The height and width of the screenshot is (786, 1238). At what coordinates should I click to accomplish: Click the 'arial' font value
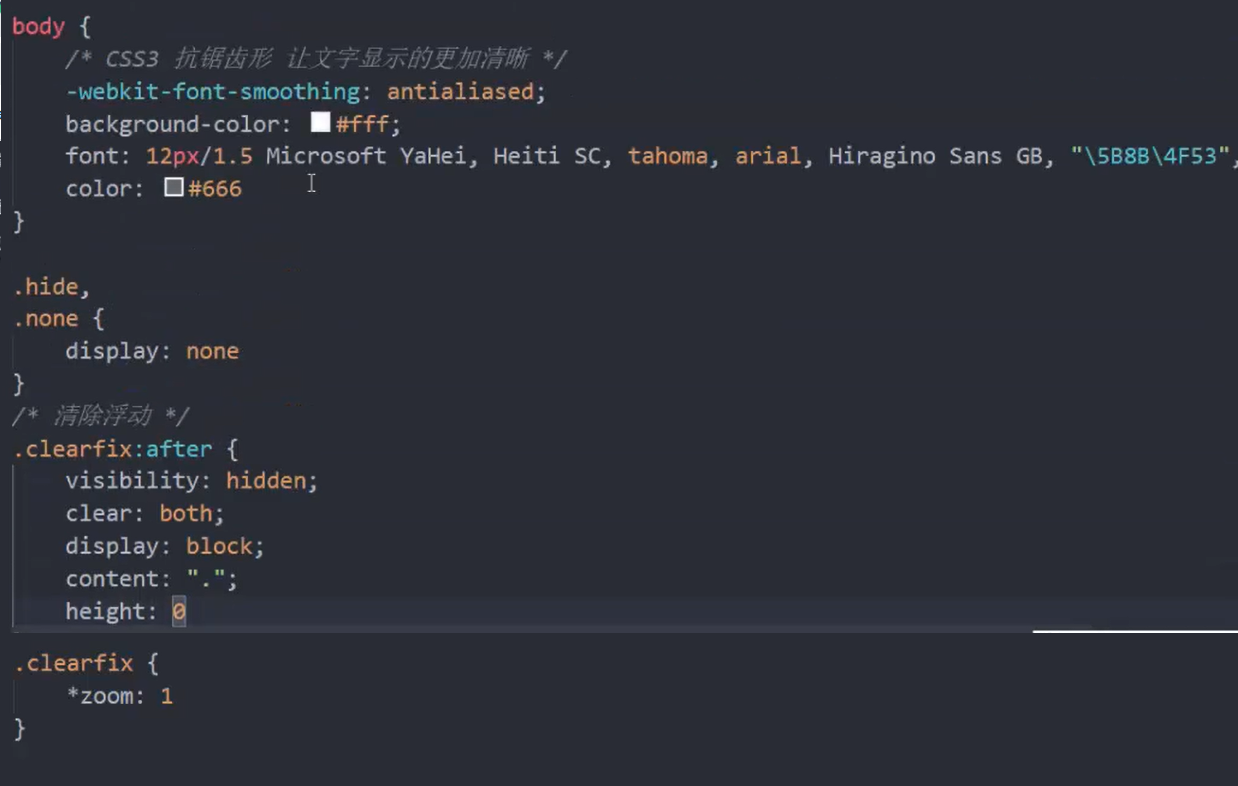[768, 156]
